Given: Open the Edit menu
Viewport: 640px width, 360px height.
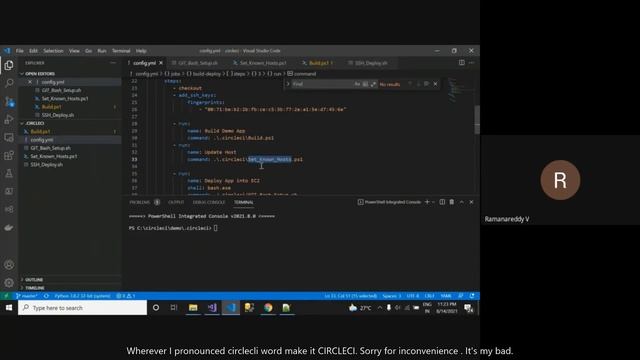Looking at the screenshot, I should 33,51.
